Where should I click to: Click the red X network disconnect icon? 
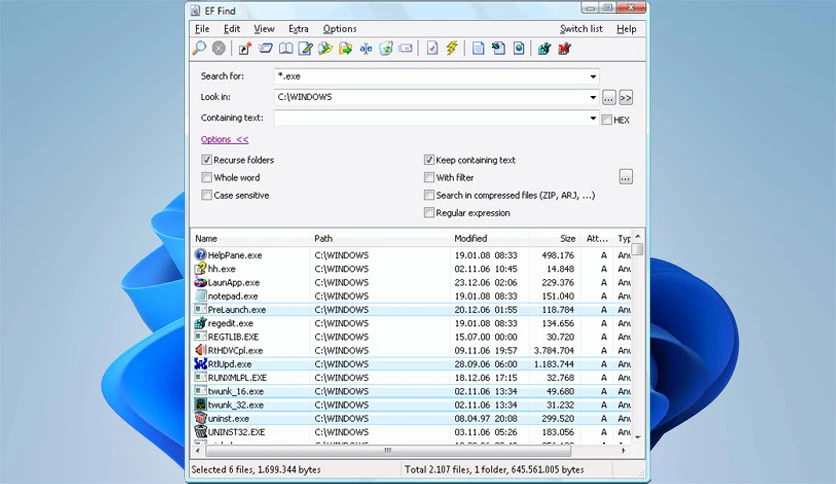point(565,49)
